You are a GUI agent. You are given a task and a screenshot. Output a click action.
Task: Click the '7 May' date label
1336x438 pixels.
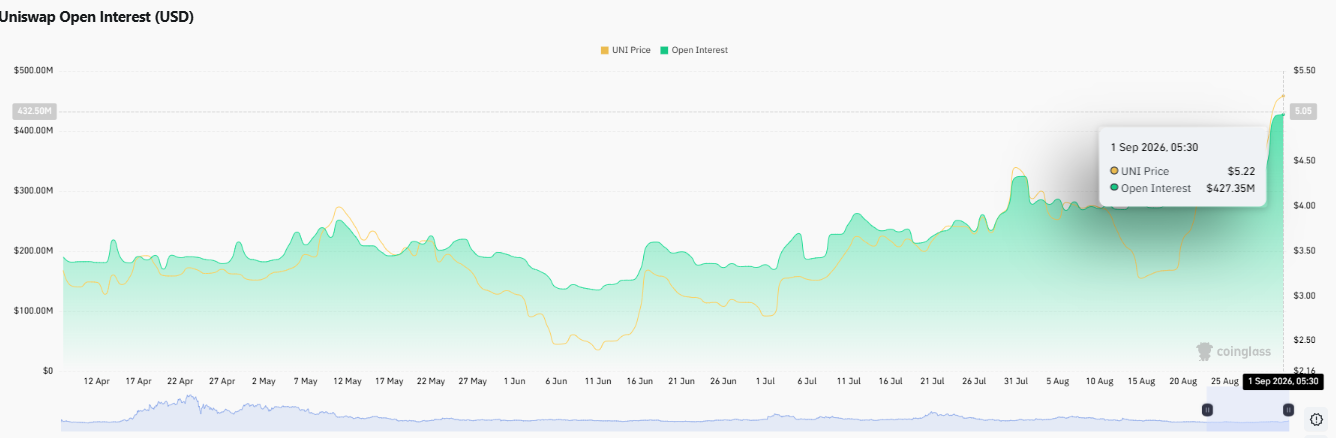coord(305,381)
